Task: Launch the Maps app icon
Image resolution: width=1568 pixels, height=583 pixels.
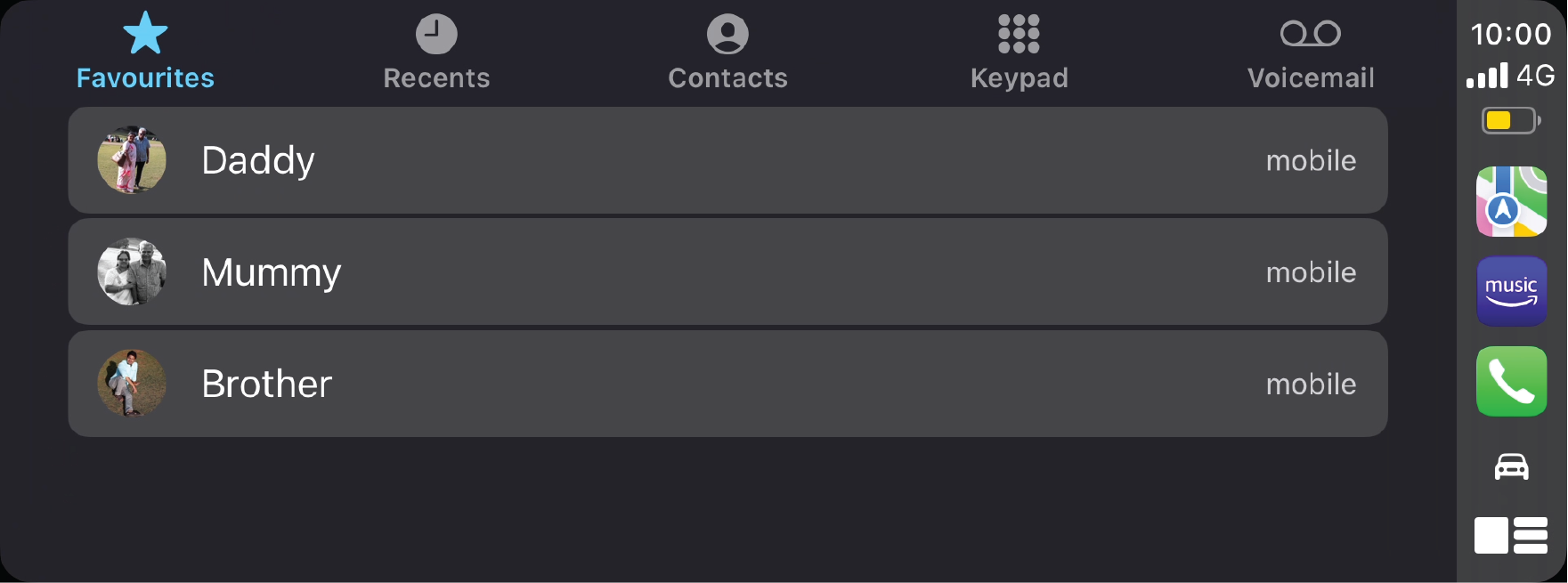Action: coord(1511,201)
